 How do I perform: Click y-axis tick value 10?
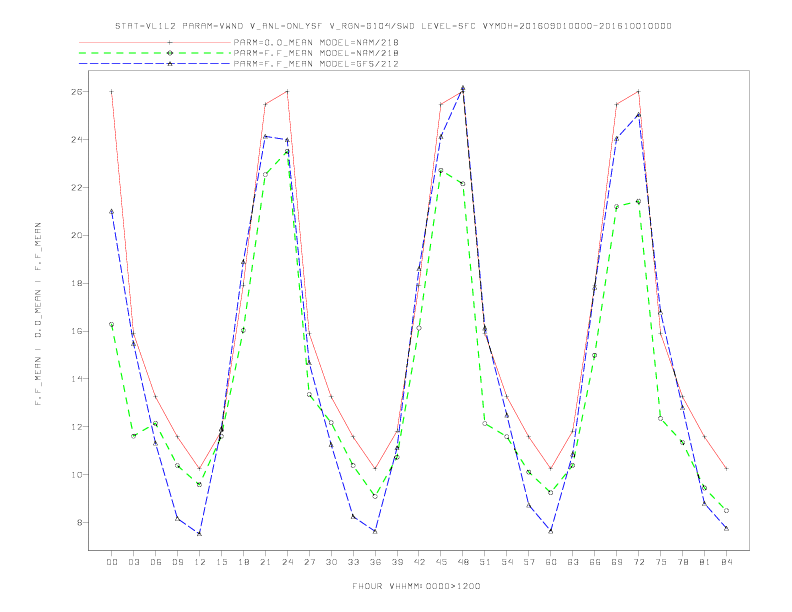76,475
